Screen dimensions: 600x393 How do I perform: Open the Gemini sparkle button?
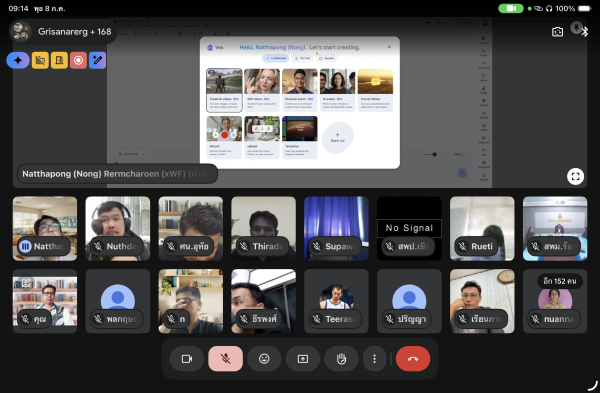18,60
